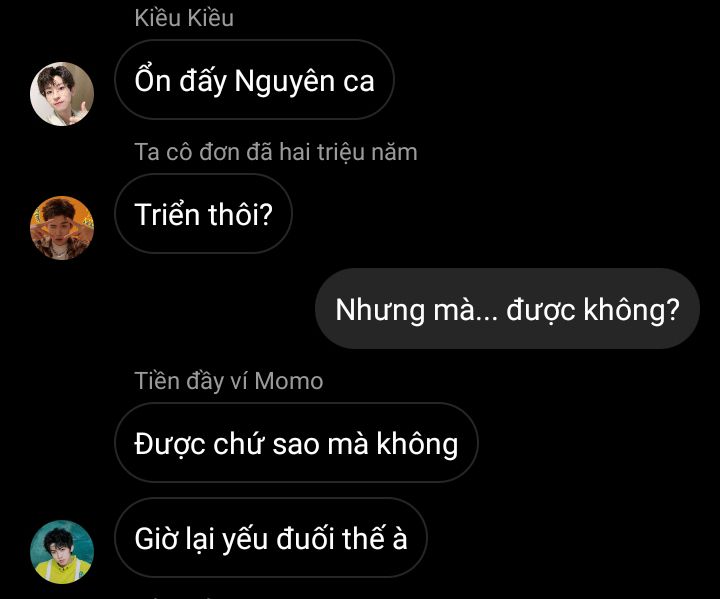Tap the "Triển thôi?" message bubble
Image resolution: width=720 pixels, height=599 pixels.
pyautogui.click(x=203, y=213)
